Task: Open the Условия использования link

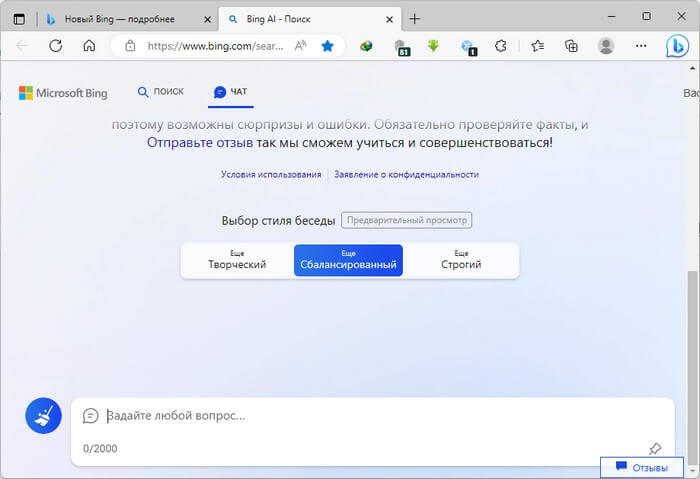Action: coord(271,174)
